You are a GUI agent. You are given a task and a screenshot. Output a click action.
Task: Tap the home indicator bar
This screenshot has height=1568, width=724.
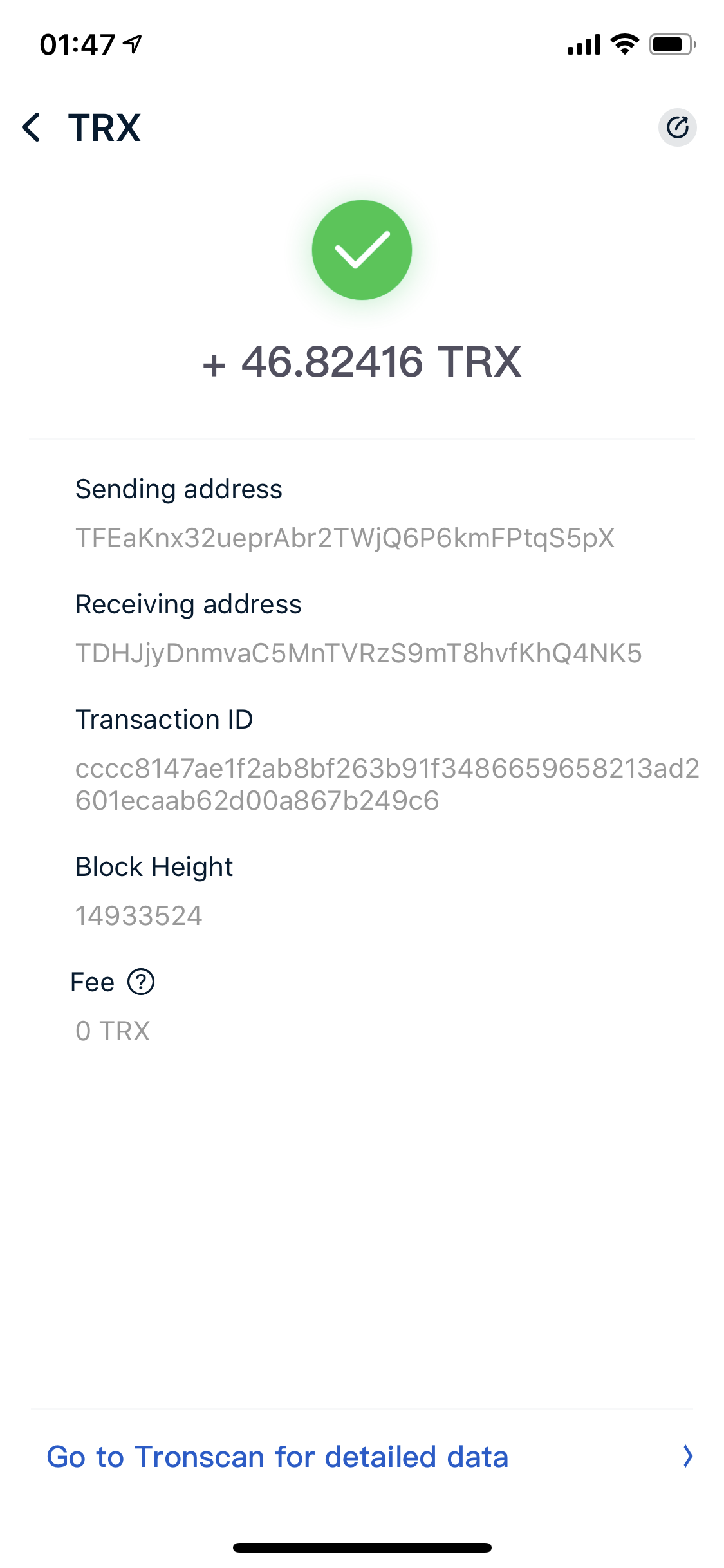point(362,1547)
